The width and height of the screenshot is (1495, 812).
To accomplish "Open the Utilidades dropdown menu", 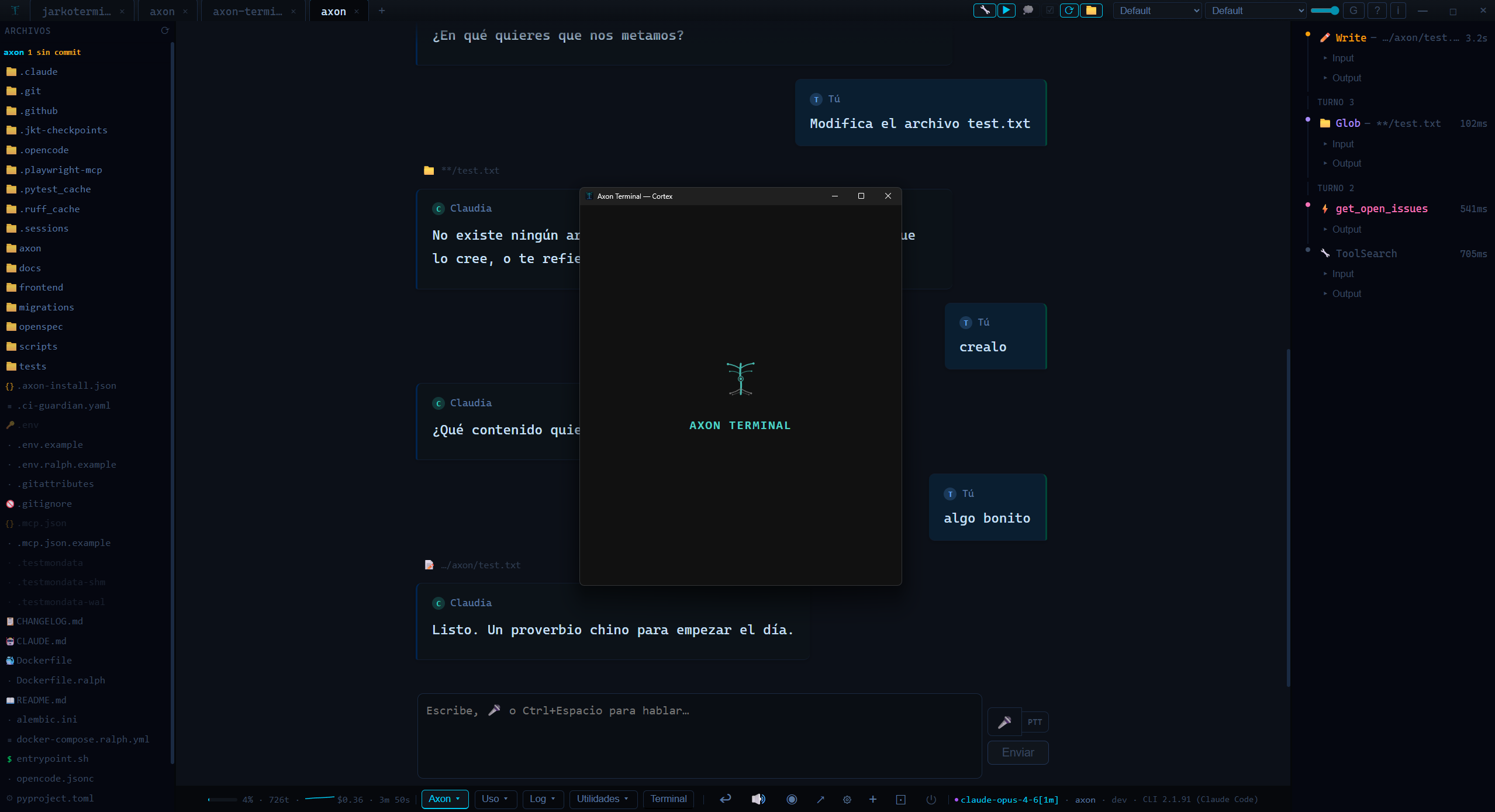I will pos(603,799).
